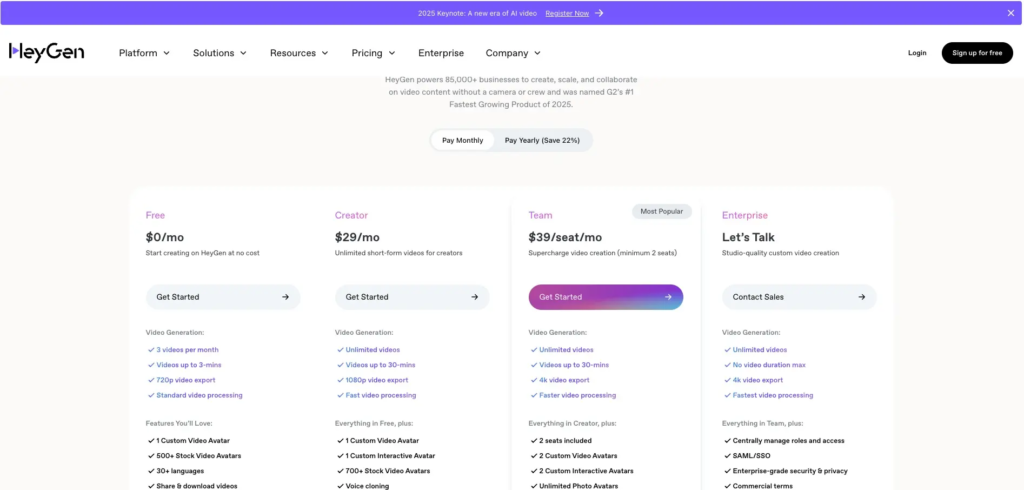Click arrow icon in Free Get Started button
The image size is (1024, 490).
point(285,297)
